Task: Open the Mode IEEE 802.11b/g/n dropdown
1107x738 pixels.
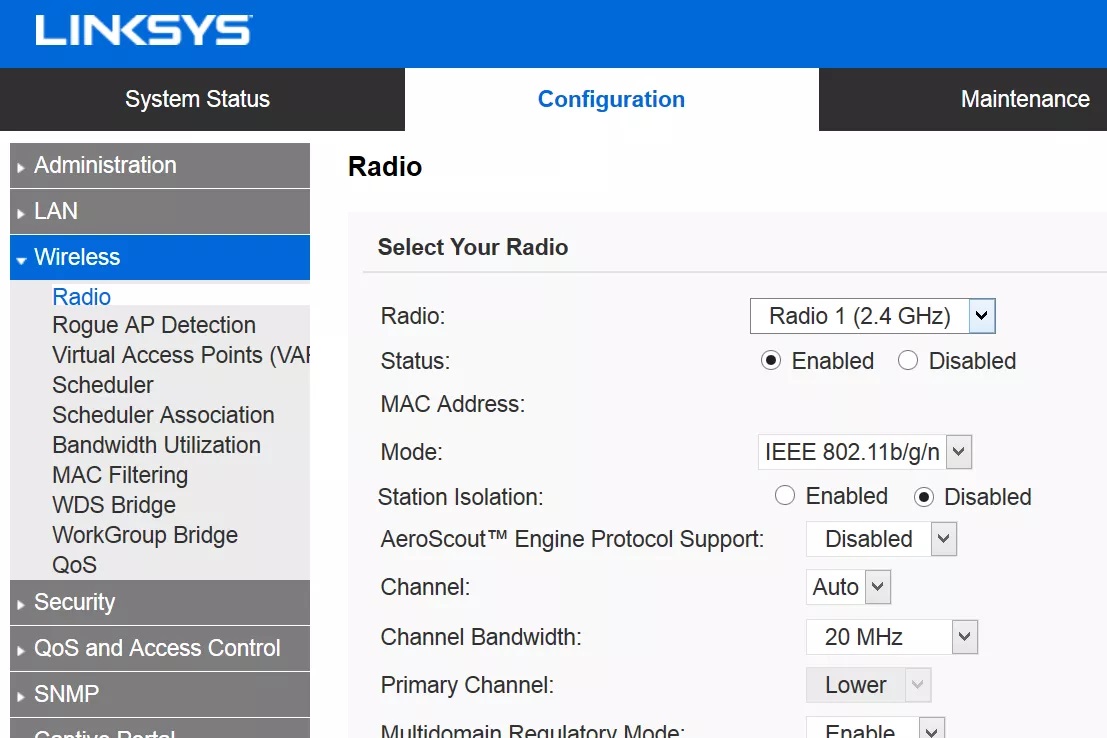Action: (864, 452)
